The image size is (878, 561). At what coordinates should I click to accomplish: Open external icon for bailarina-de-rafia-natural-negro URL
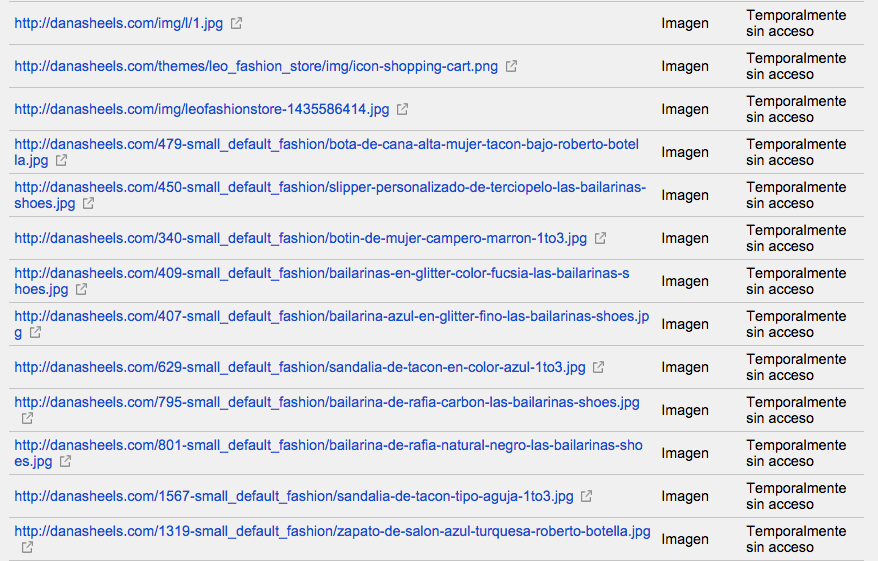pos(66,461)
